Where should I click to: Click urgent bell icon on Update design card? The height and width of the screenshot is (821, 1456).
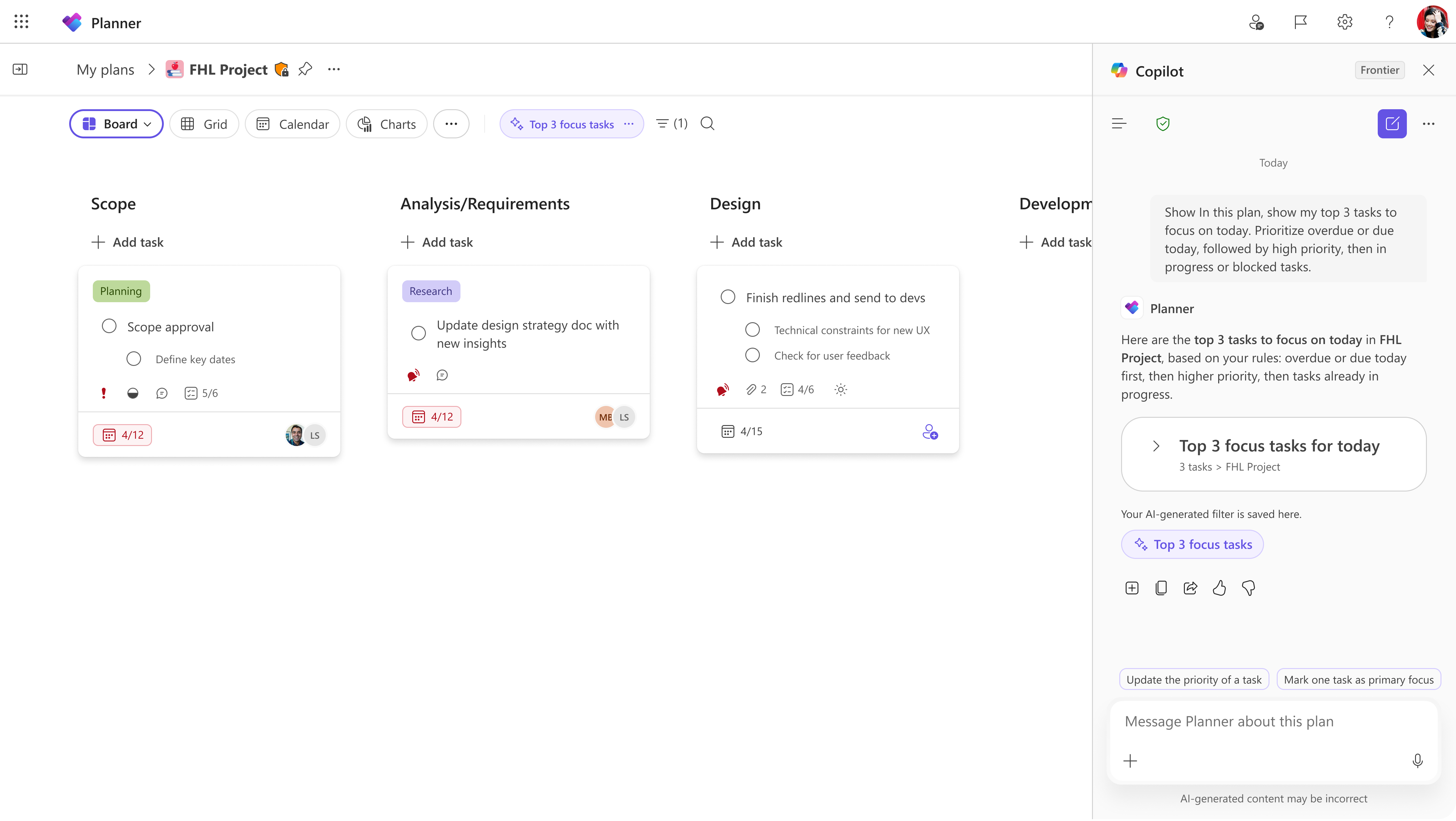[x=413, y=375]
